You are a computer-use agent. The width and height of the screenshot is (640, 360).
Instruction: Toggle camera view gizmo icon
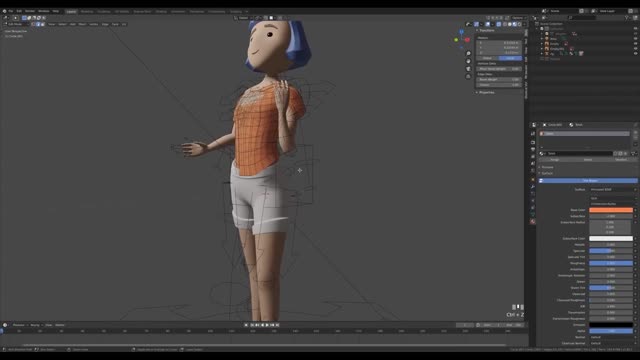click(468, 69)
